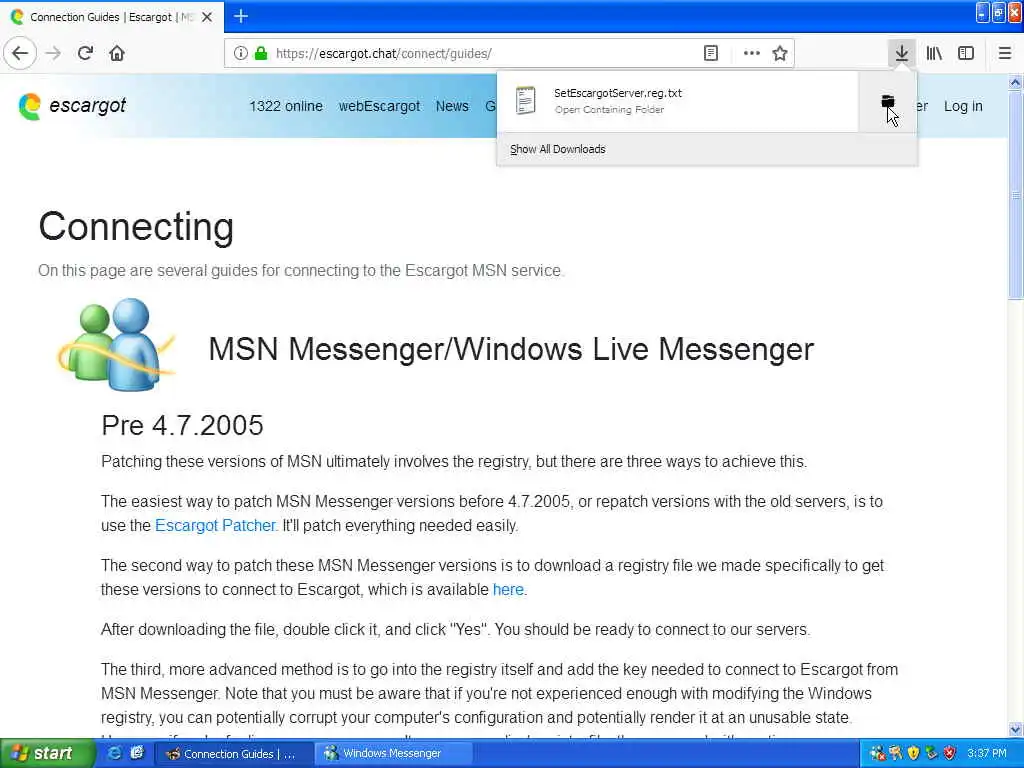Click the green padlock security icon
Image resolution: width=1024 pixels, height=768 pixels.
point(261,53)
